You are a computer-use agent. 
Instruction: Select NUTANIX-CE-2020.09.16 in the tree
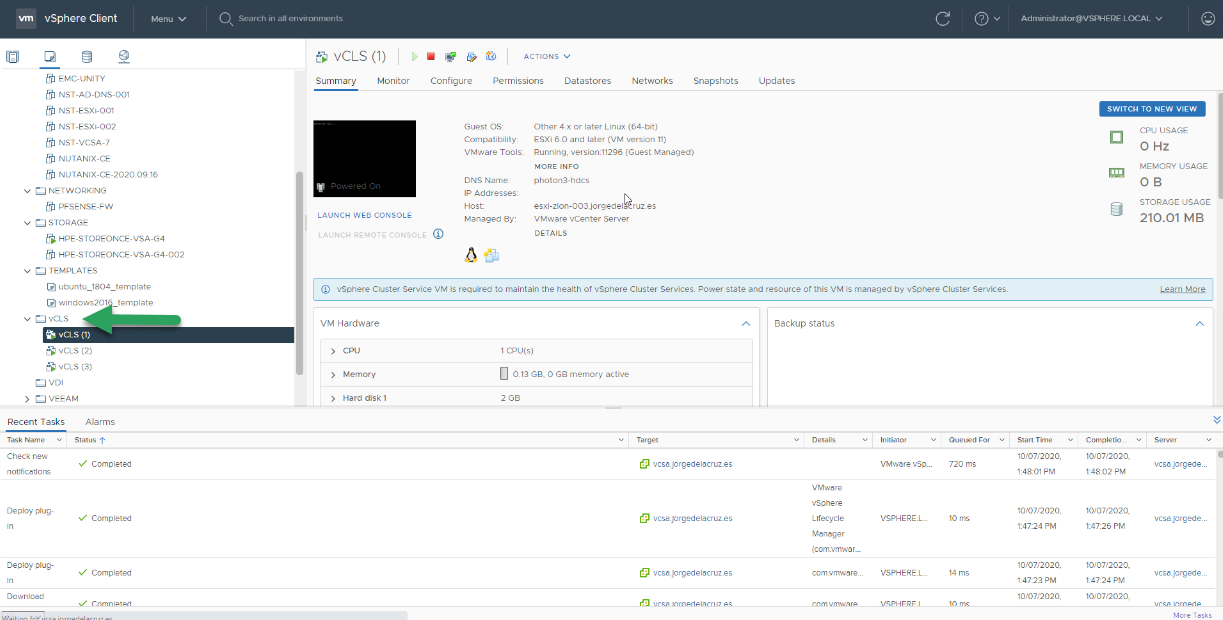click(x=108, y=174)
